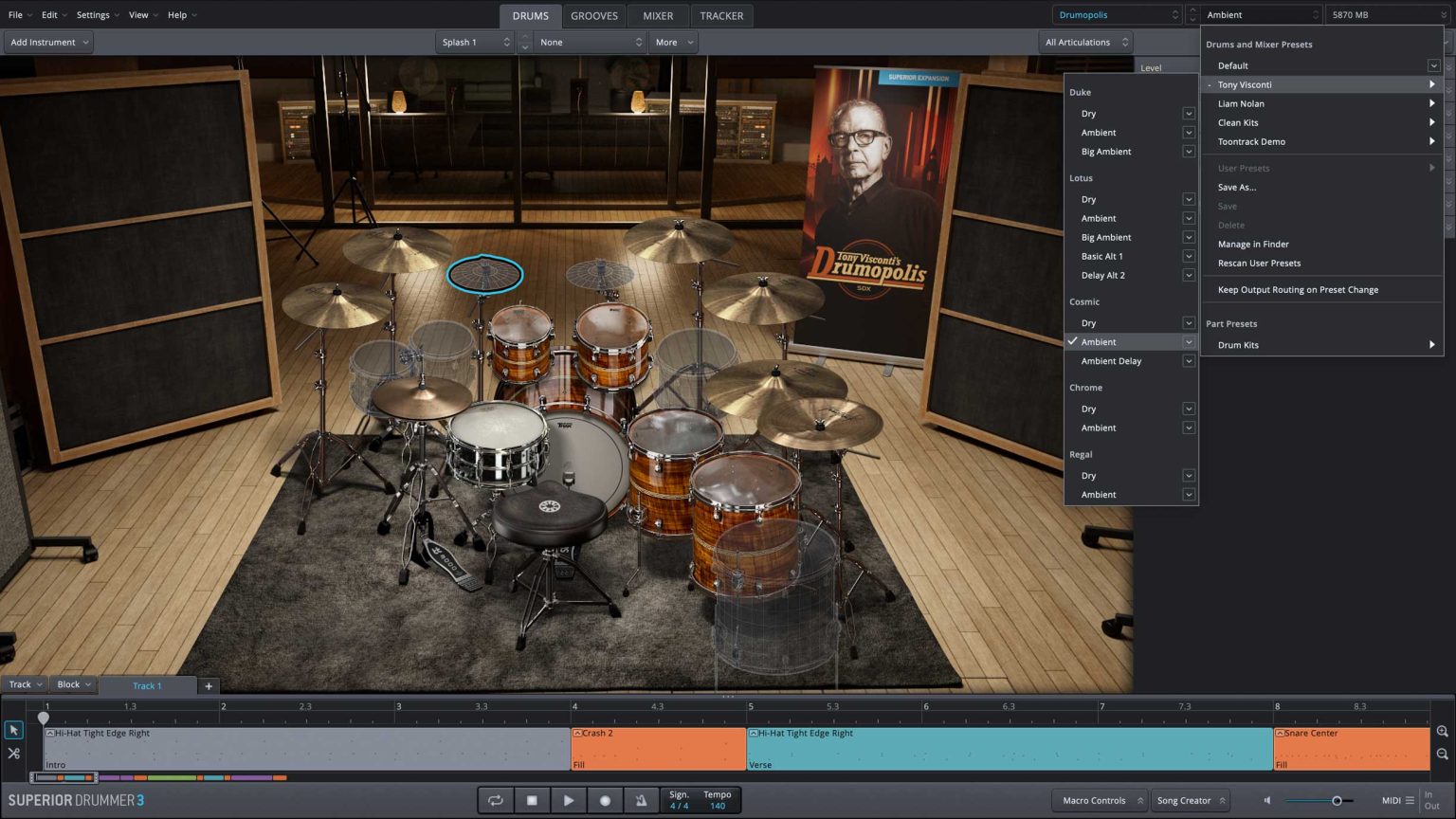Viewport: 1456px width, 819px height.
Task: Start playback with the Play button
Action: click(568, 800)
